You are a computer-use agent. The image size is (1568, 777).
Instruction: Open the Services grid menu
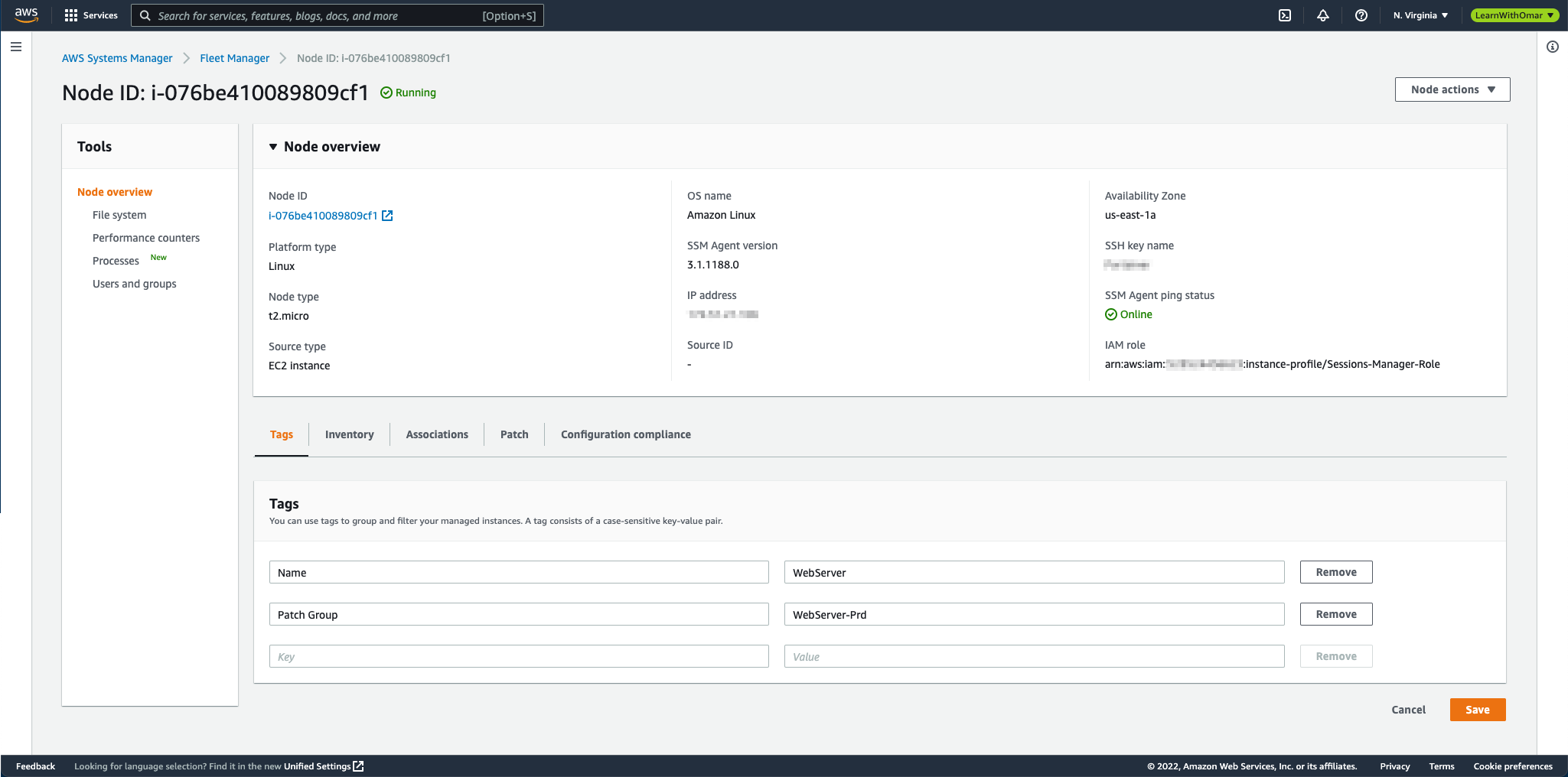click(x=91, y=15)
